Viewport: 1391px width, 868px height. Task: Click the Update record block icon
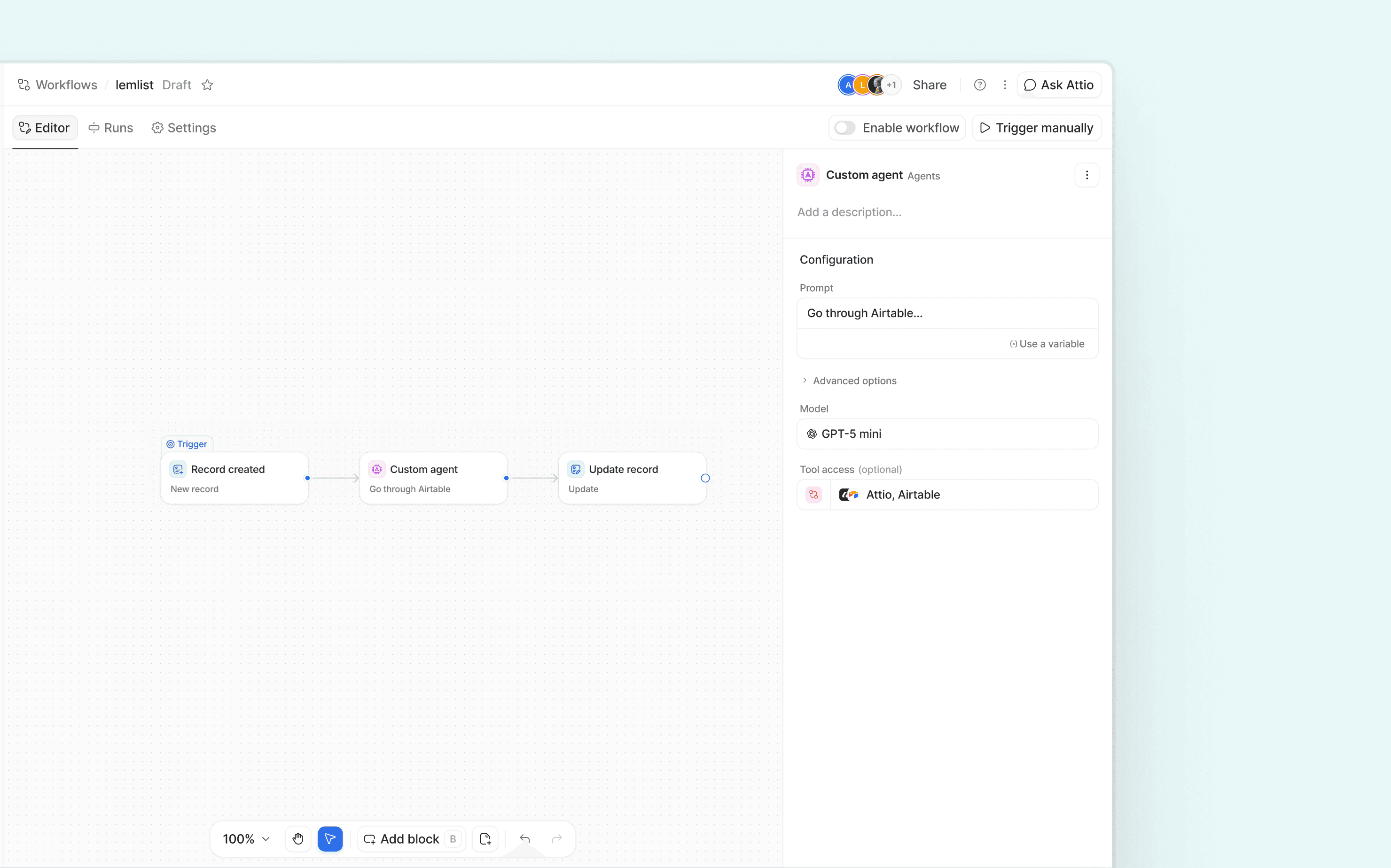[x=576, y=470]
